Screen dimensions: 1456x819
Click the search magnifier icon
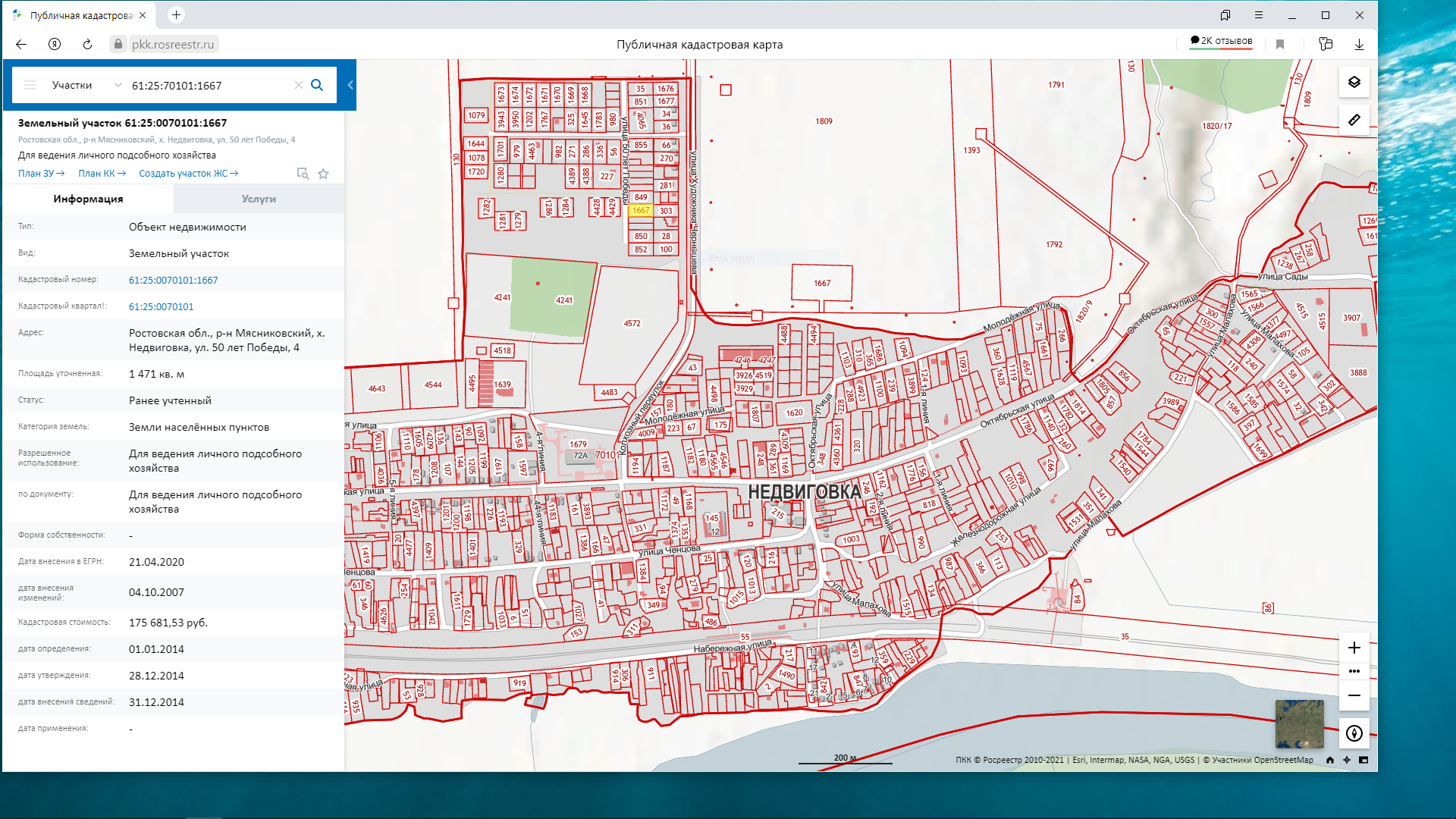pyautogui.click(x=317, y=85)
